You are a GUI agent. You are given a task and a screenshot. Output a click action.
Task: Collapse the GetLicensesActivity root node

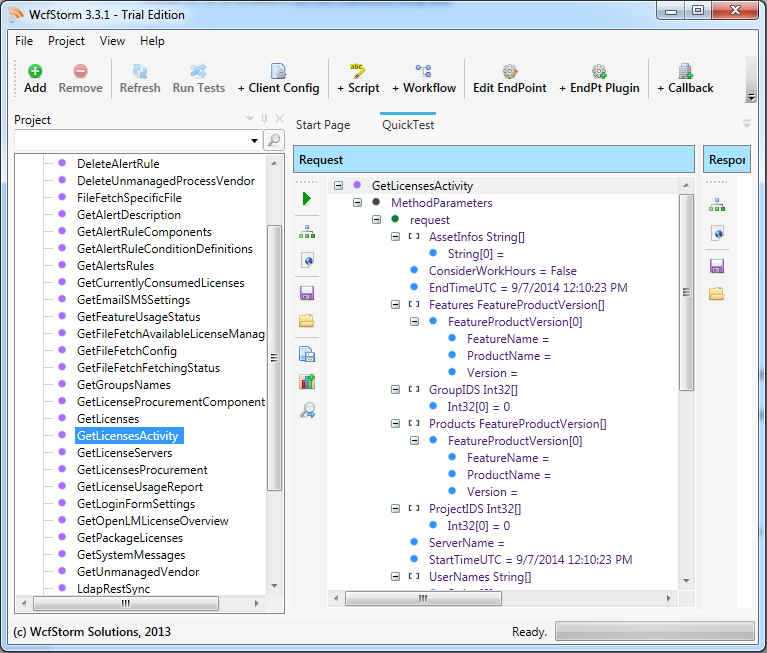point(338,186)
